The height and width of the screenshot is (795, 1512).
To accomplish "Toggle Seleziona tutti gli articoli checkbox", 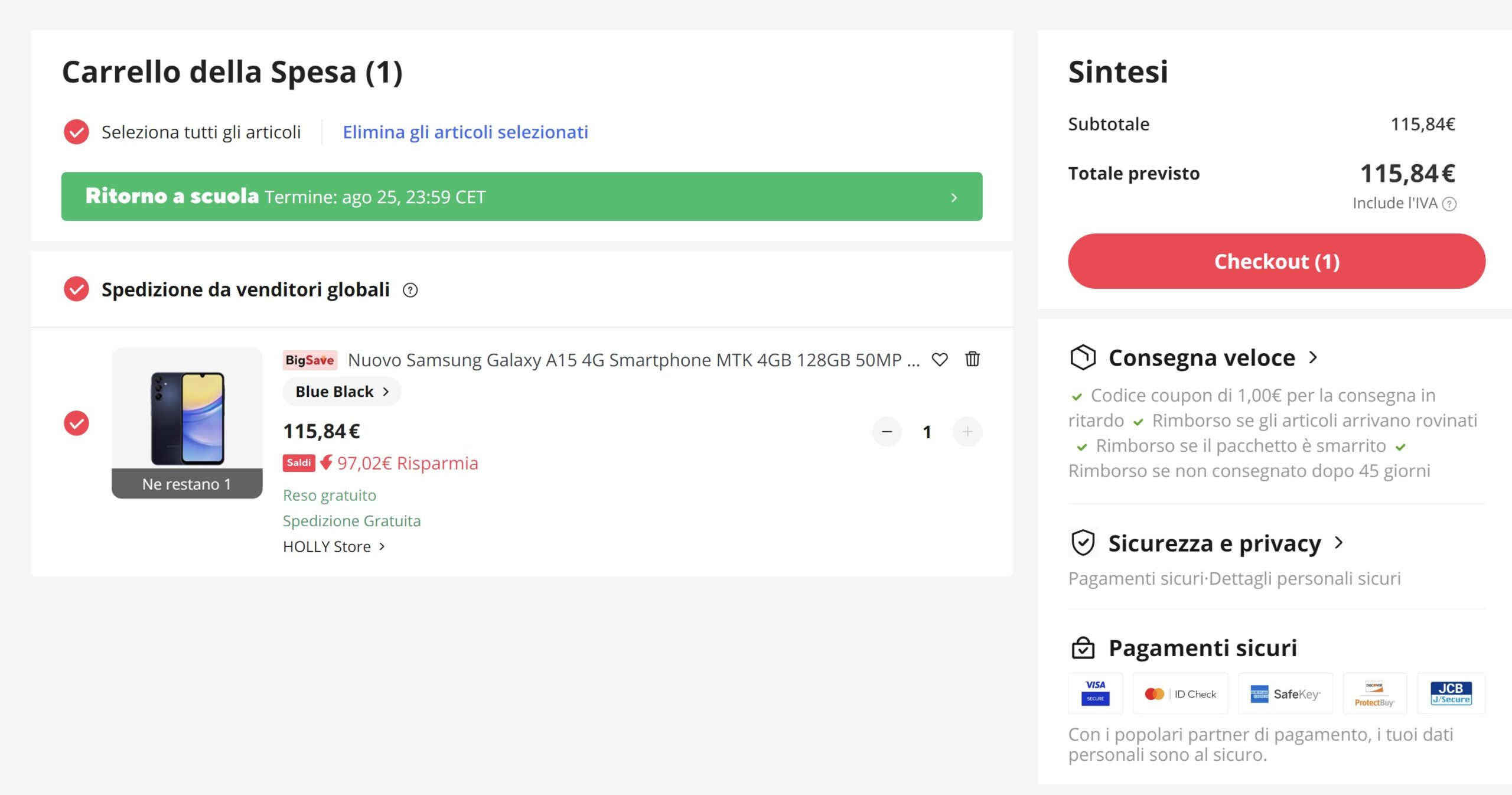I will coord(76,132).
